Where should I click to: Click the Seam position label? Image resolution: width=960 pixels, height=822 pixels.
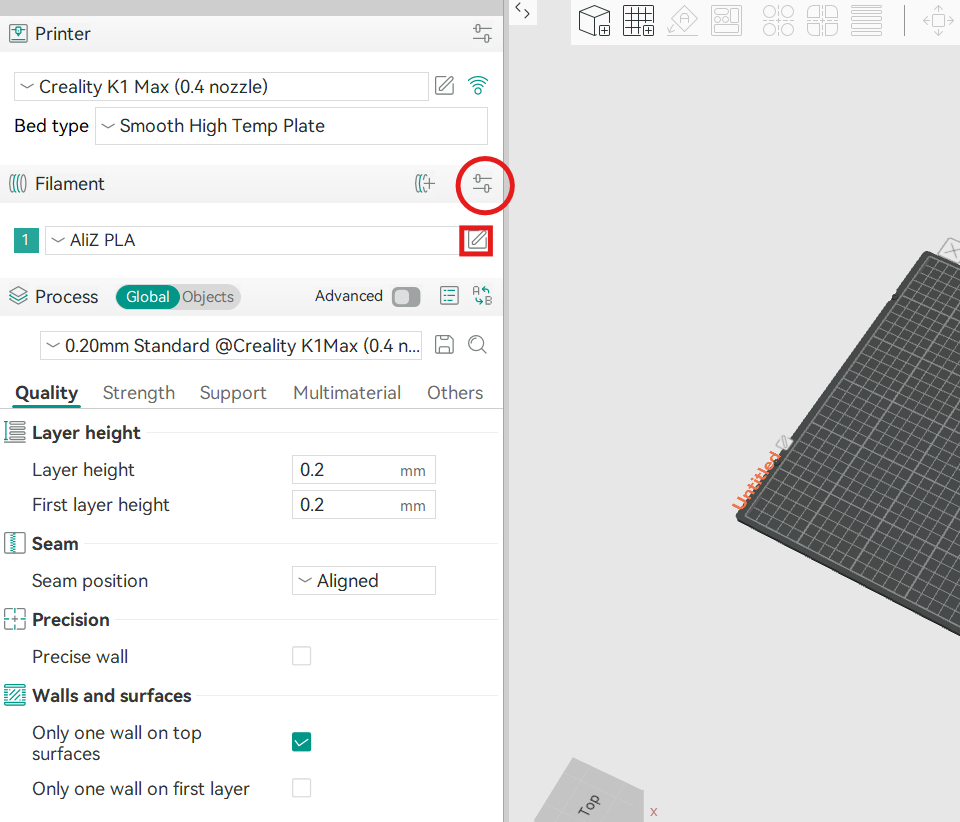(x=90, y=580)
